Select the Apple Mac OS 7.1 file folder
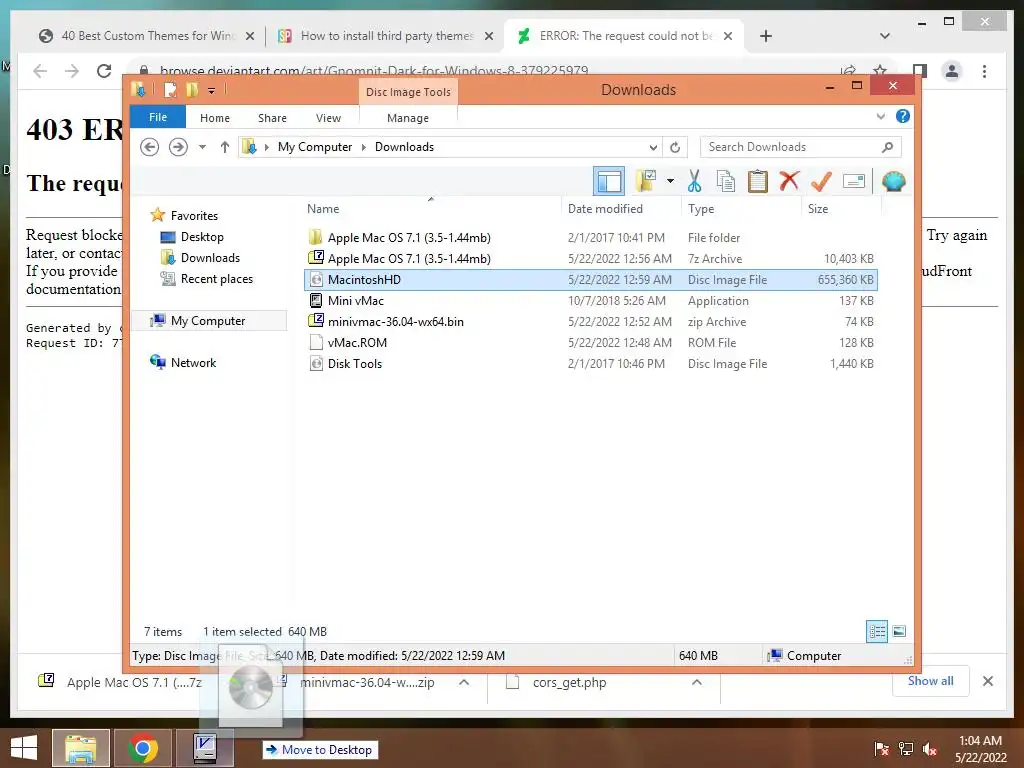 pyautogui.click(x=590, y=238)
